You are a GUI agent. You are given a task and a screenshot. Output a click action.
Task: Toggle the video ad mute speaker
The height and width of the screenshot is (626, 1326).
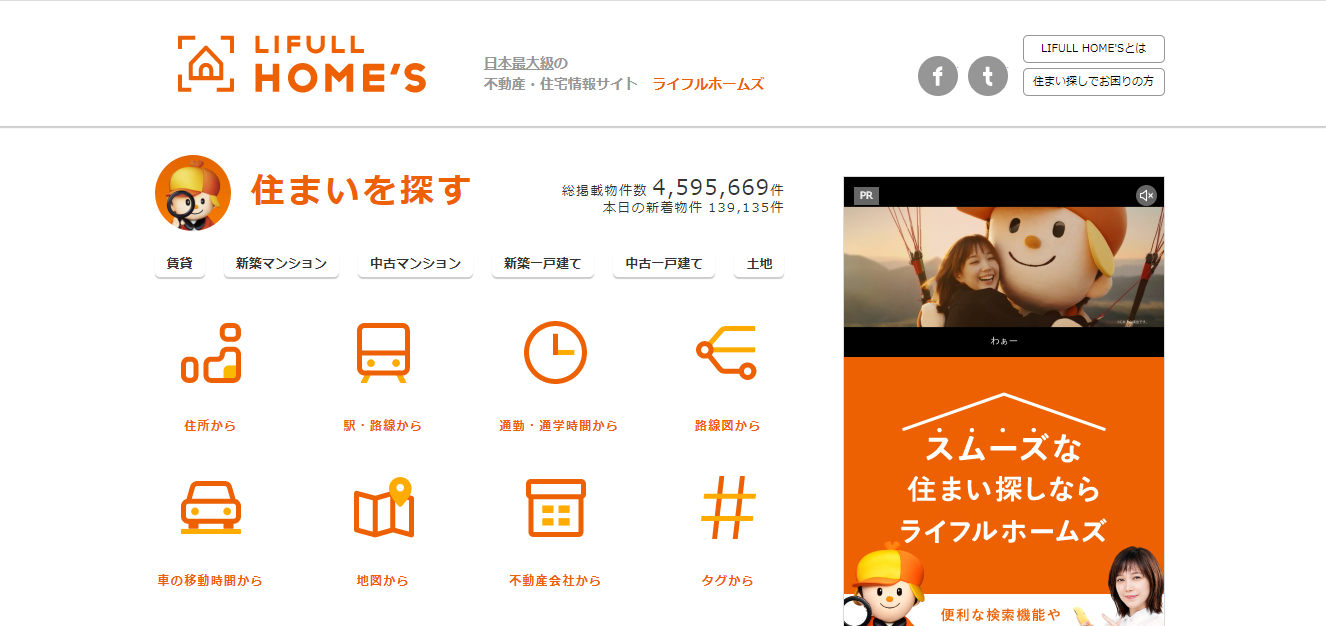[x=1146, y=195]
